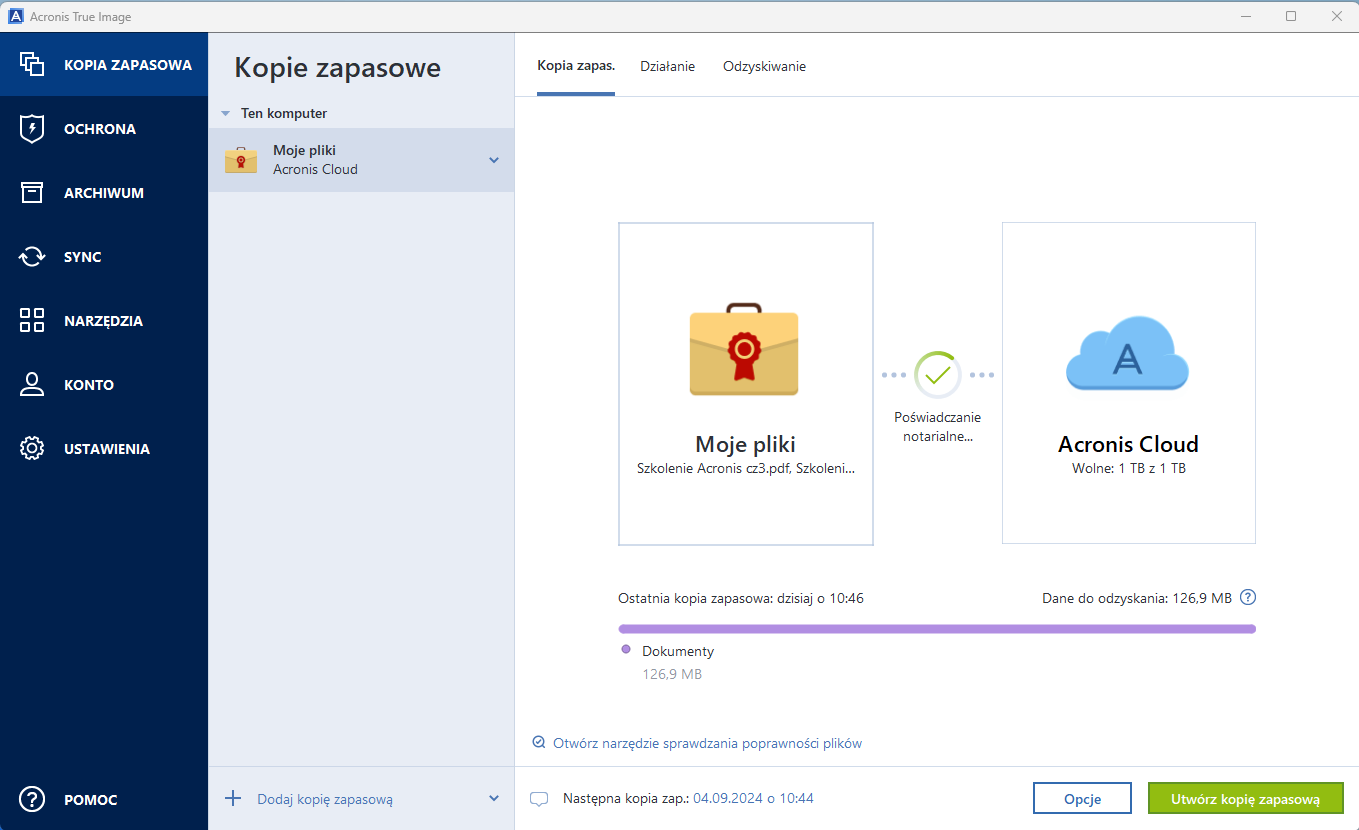Click the briefcase icon beside Moje pliki list entry
The height and width of the screenshot is (830, 1359).
(241, 160)
